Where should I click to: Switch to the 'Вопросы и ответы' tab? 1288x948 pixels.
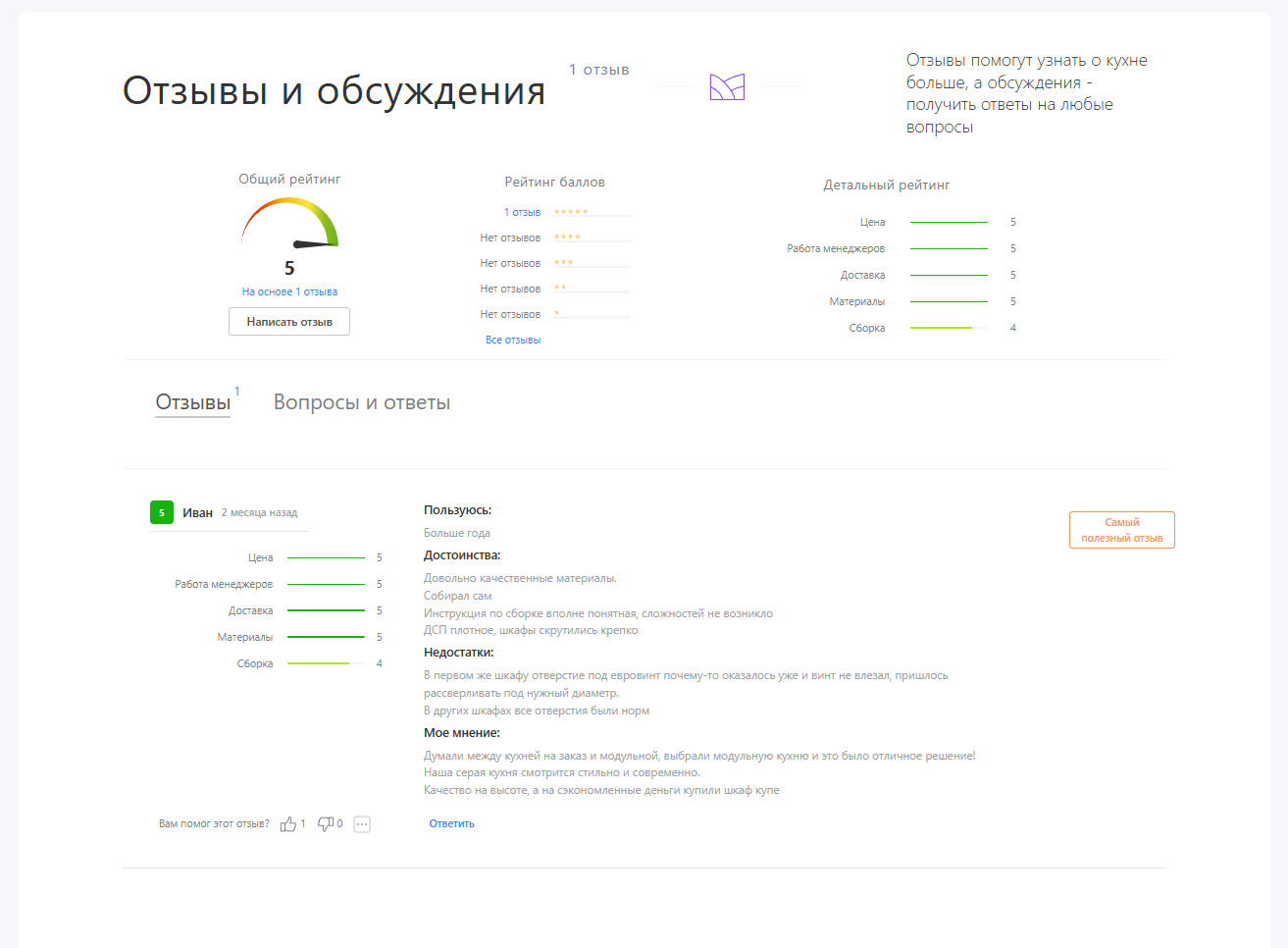click(361, 401)
